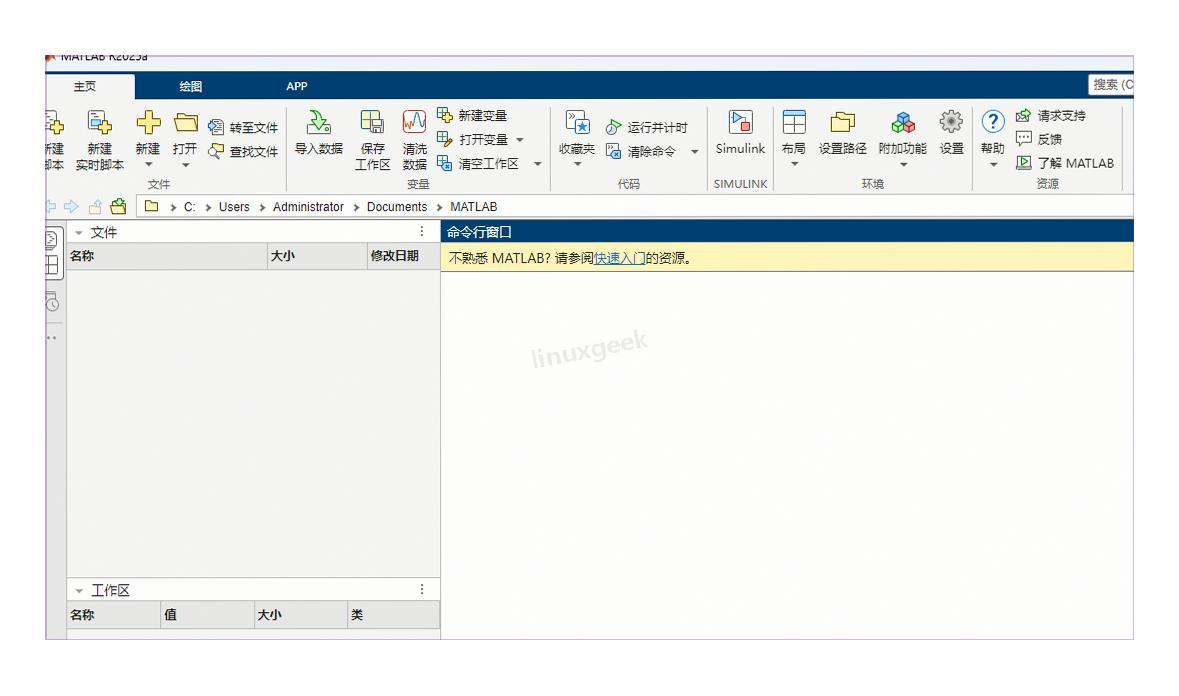Expand the 打开变量 (Open Variable) dropdown arrow
This screenshot has width=1179, height=696.
pos(519,140)
